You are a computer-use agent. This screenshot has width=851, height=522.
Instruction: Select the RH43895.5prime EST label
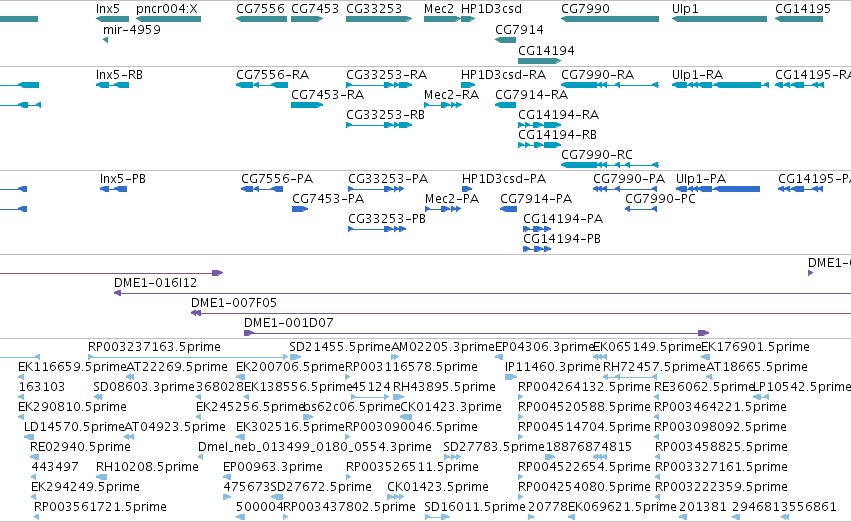[x=444, y=387]
